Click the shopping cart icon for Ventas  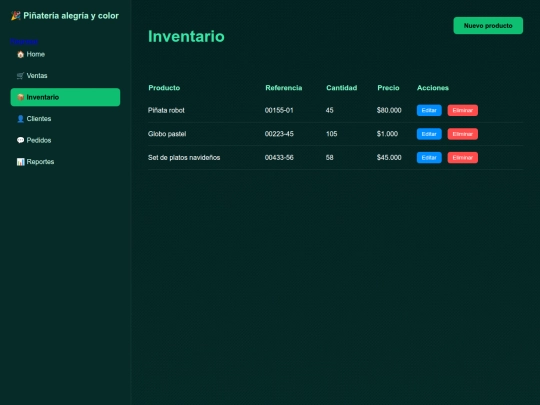[20, 76]
